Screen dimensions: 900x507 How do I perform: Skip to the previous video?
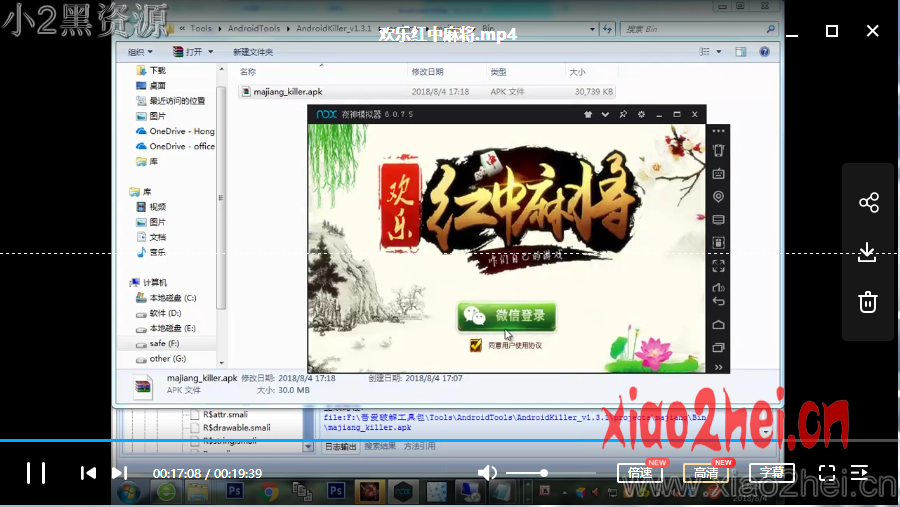coord(88,473)
